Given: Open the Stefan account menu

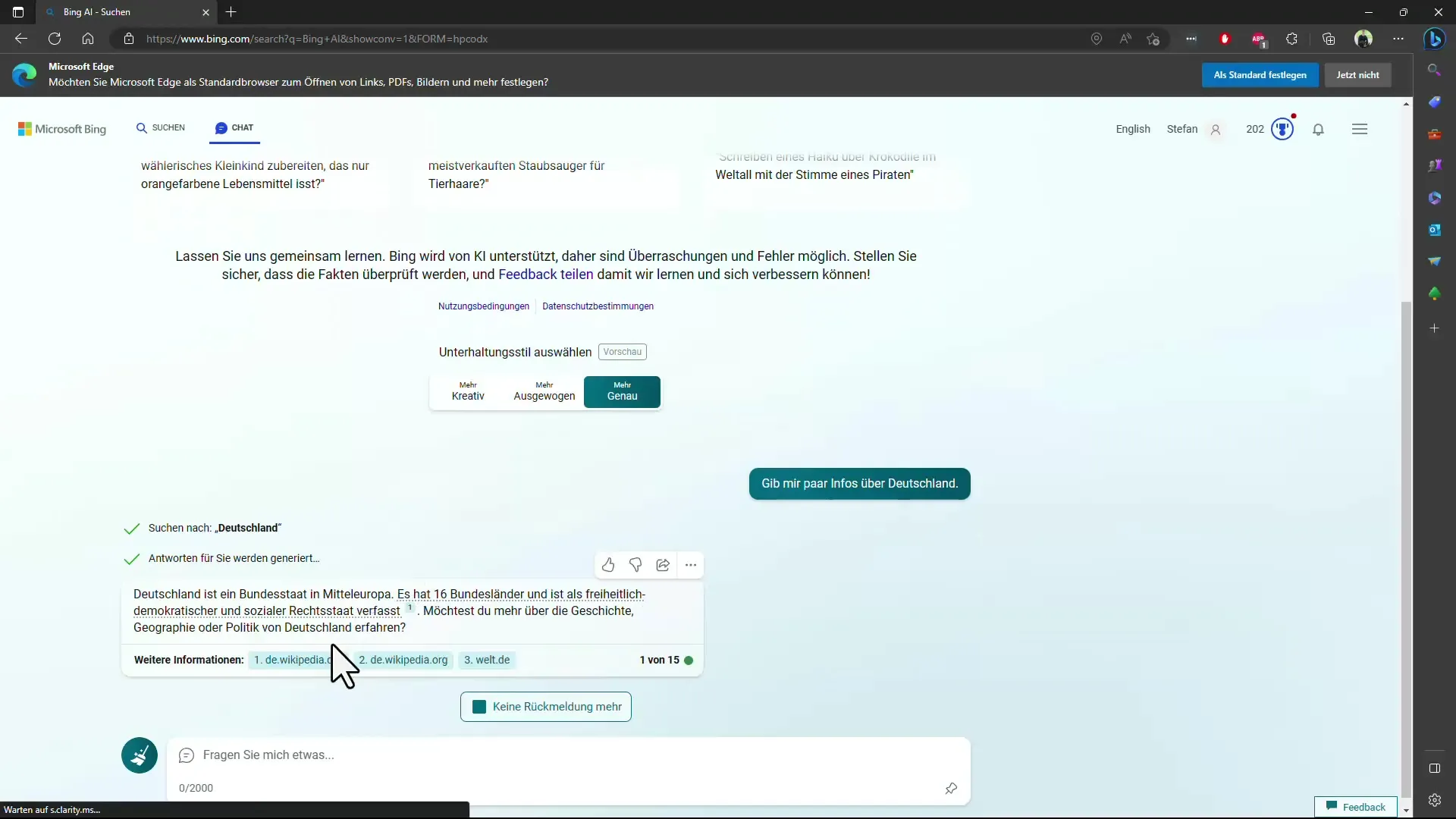Looking at the screenshot, I should coord(1194,129).
